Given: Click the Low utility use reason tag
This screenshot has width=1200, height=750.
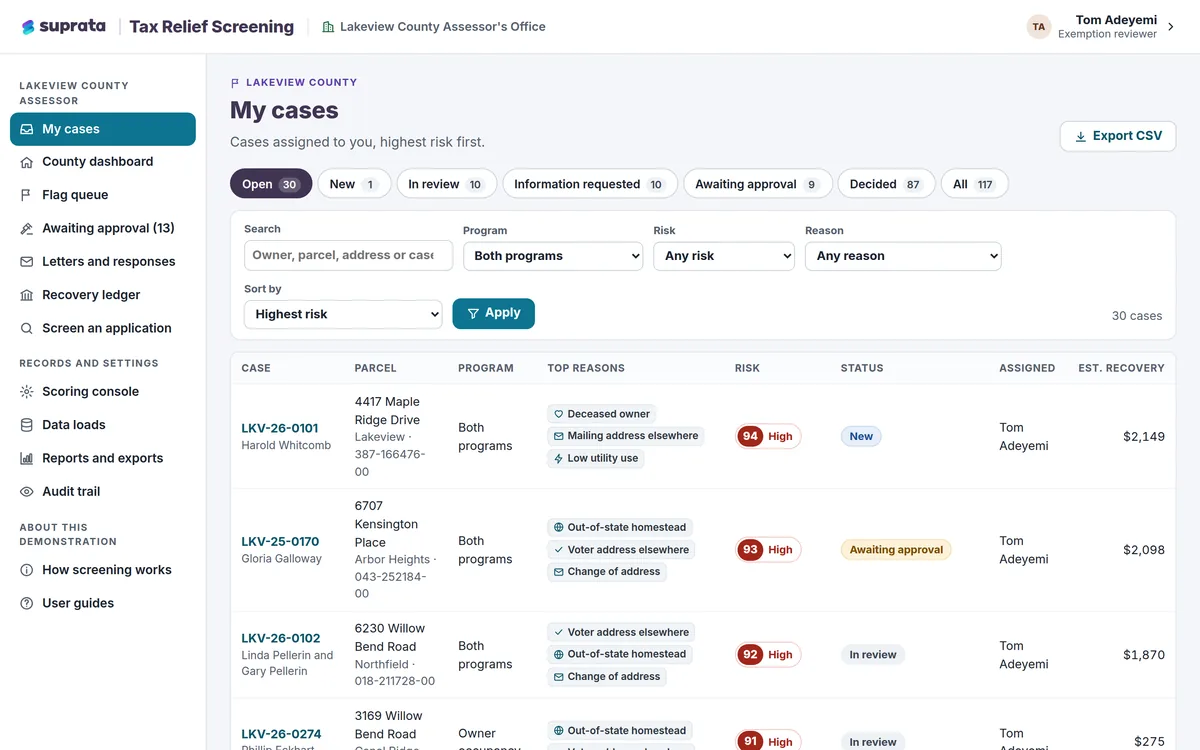Looking at the screenshot, I should pos(595,459).
